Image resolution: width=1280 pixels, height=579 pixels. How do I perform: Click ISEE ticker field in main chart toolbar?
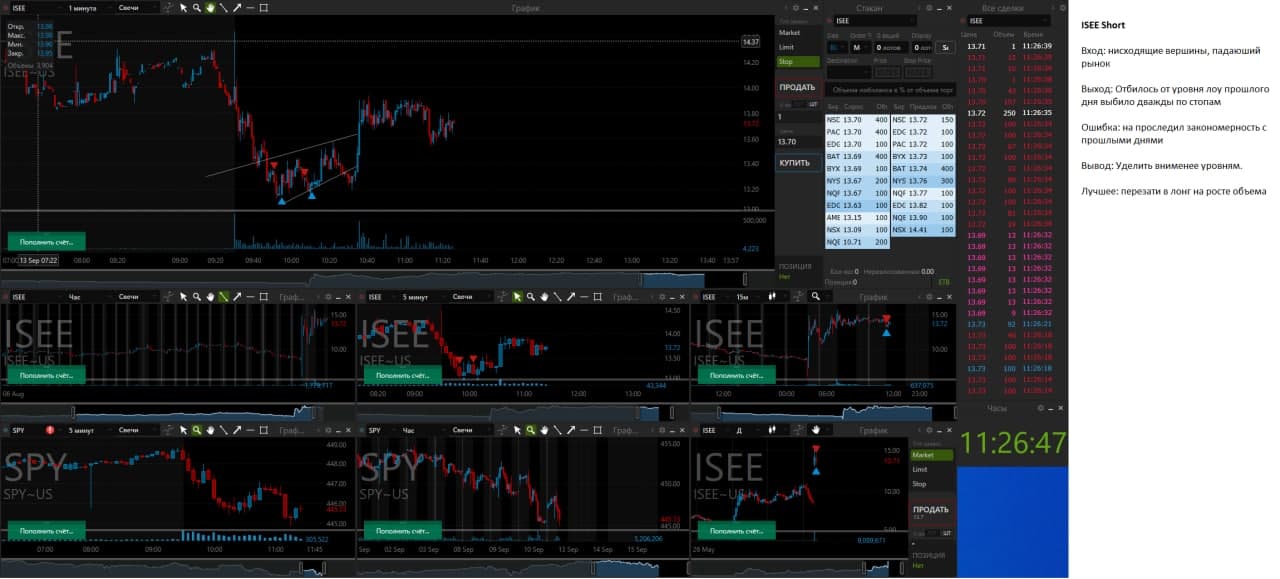click(35, 8)
